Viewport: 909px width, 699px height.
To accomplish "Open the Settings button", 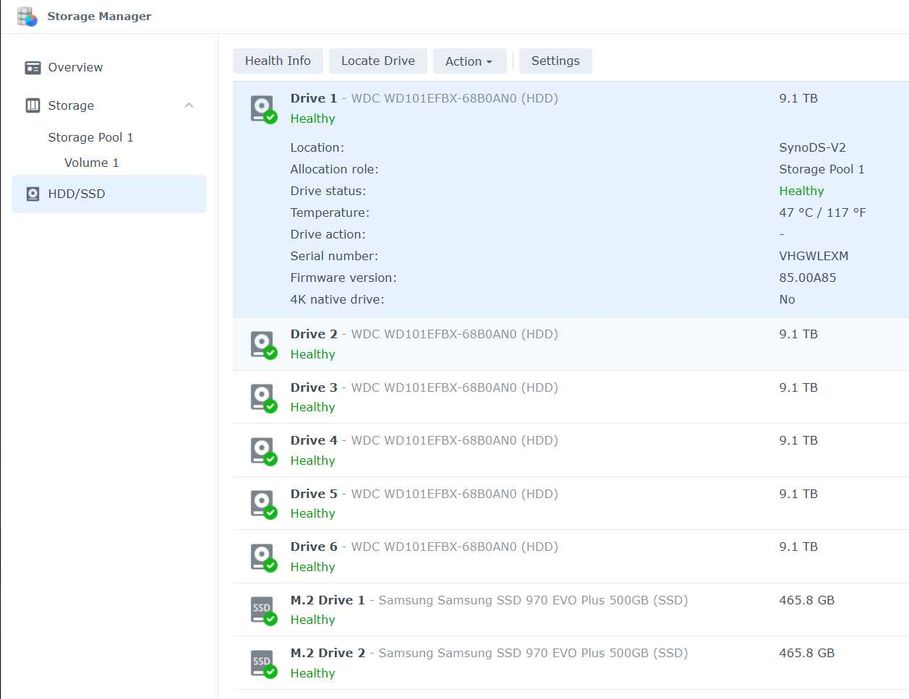I will coord(555,61).
